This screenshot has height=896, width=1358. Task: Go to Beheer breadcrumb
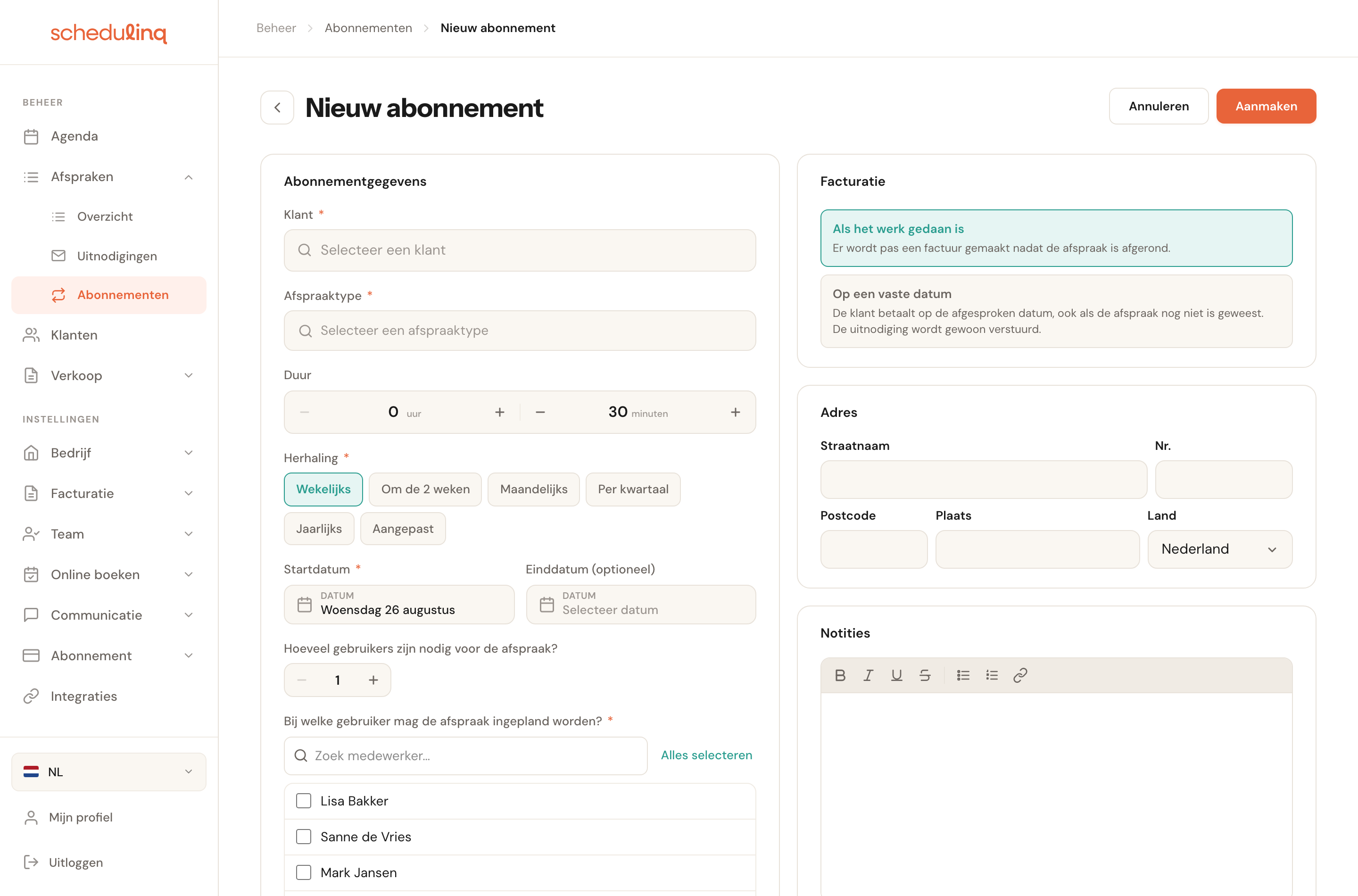click(276, 27)
